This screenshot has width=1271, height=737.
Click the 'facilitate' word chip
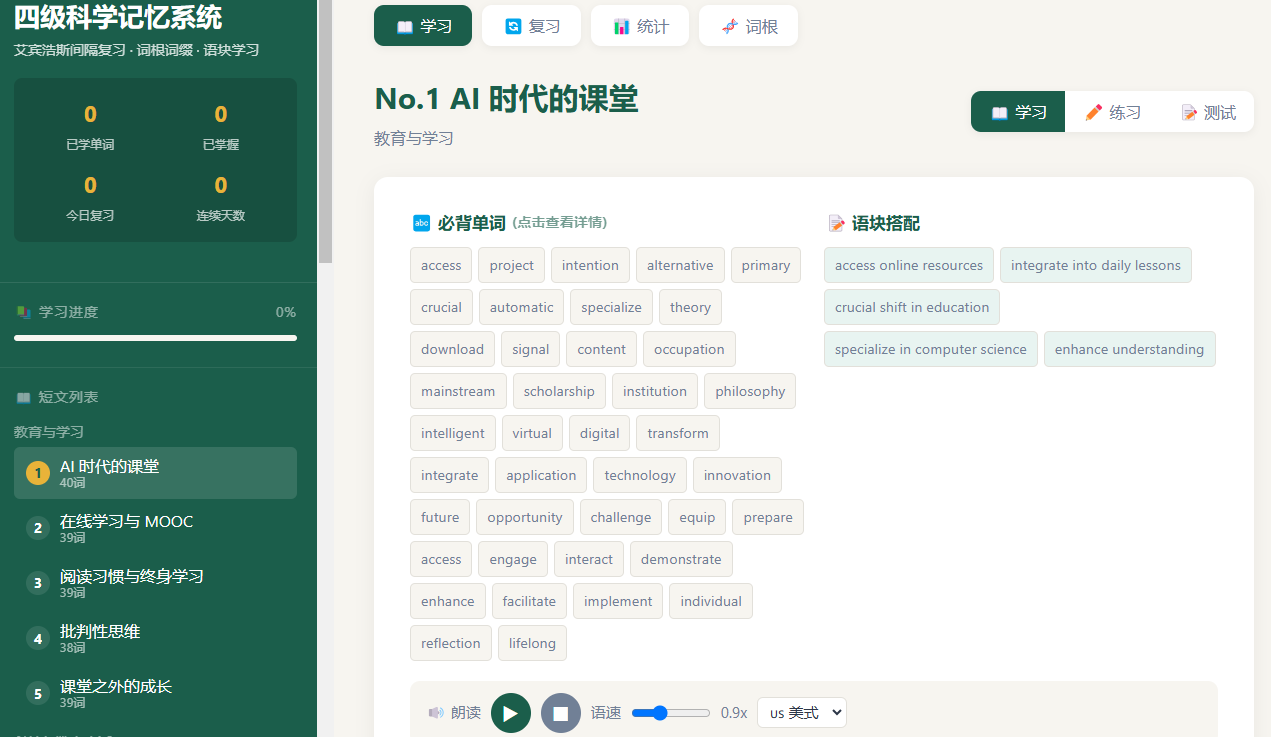pos(529,601)
